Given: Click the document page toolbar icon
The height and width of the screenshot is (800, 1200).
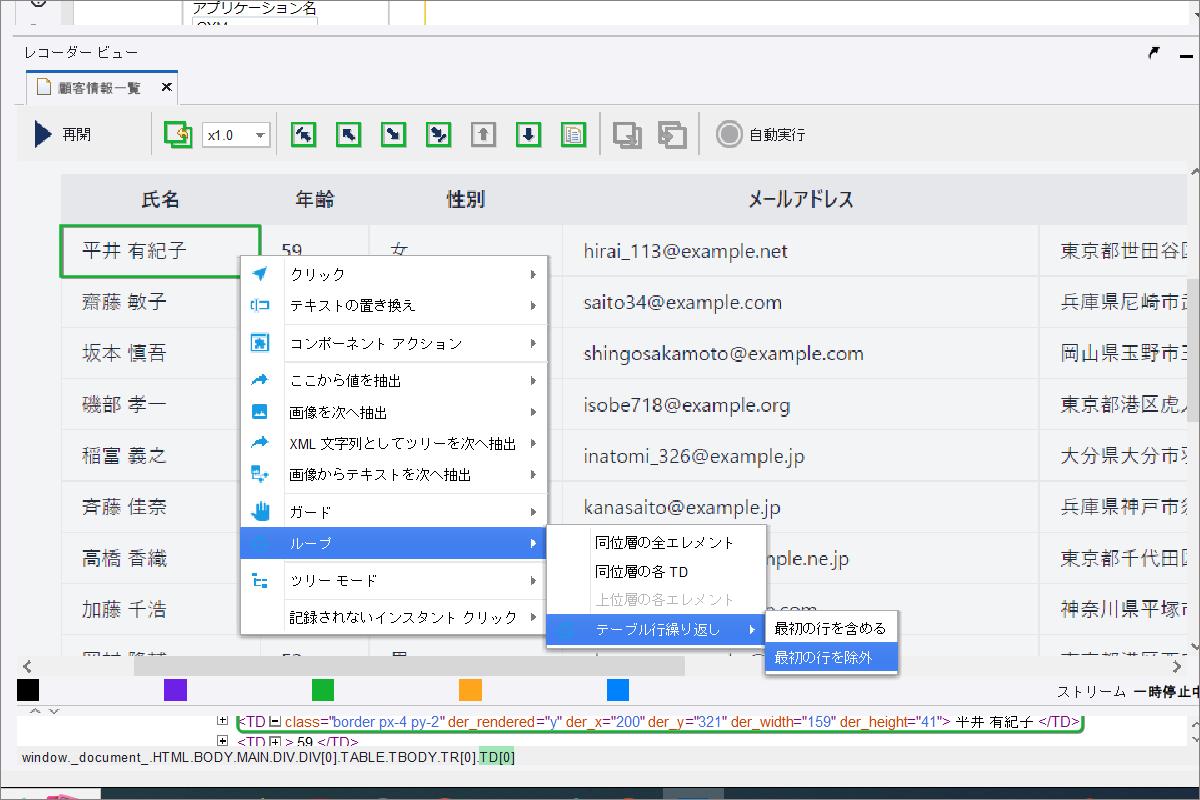Looking at the screenshot, I should pyautogui.click(x=573, y=134).
